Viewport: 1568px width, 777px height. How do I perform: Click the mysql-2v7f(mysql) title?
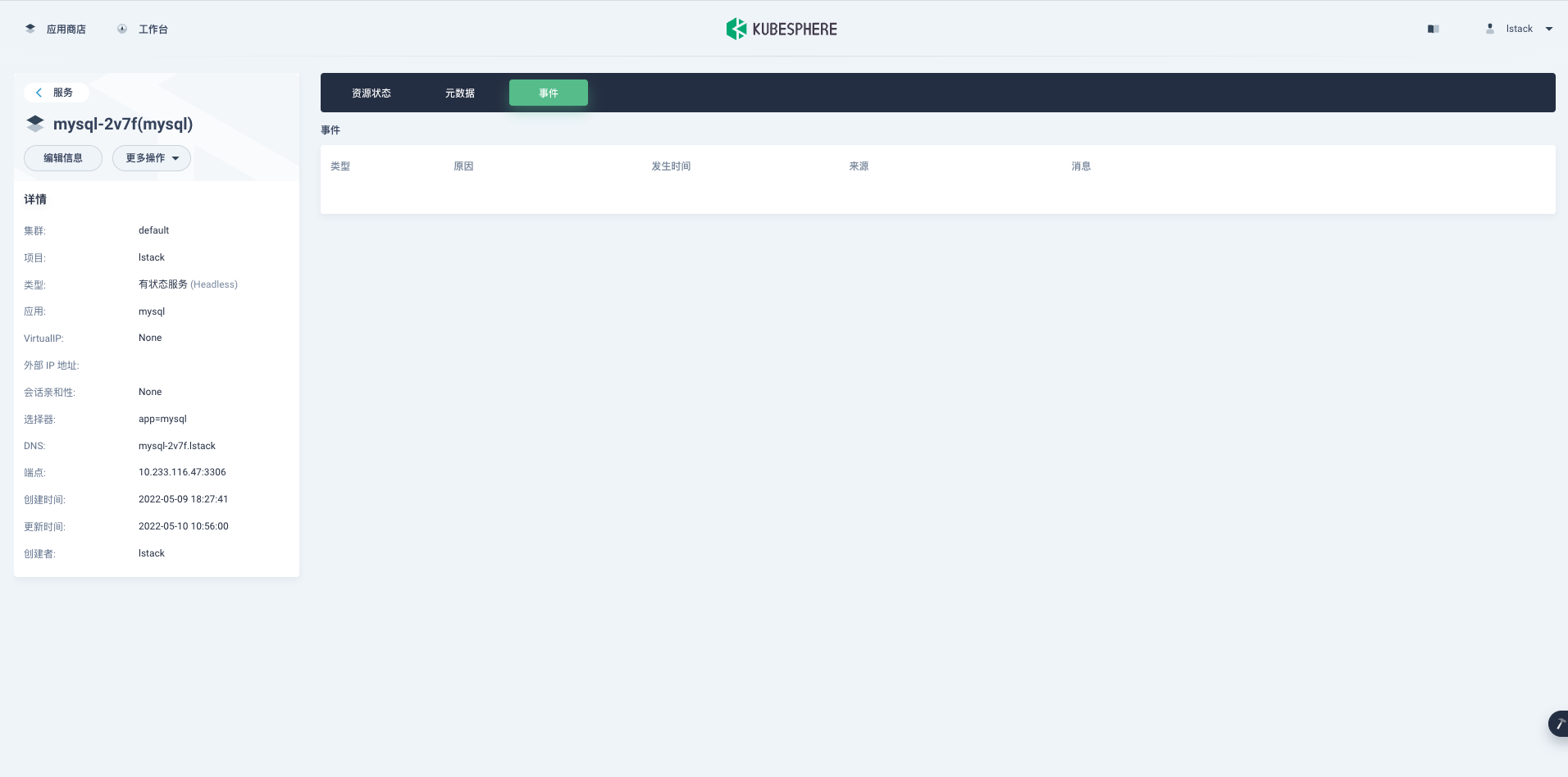[123, 124]
